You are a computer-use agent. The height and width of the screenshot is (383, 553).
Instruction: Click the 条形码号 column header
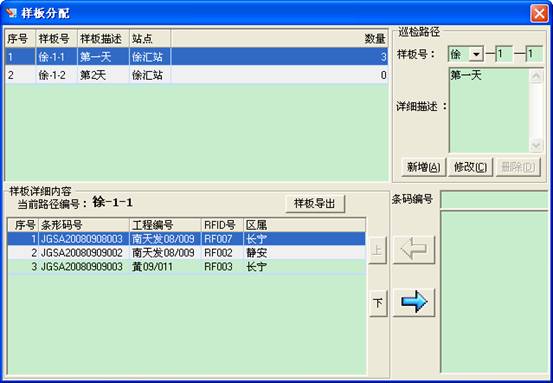pos(84,225)
